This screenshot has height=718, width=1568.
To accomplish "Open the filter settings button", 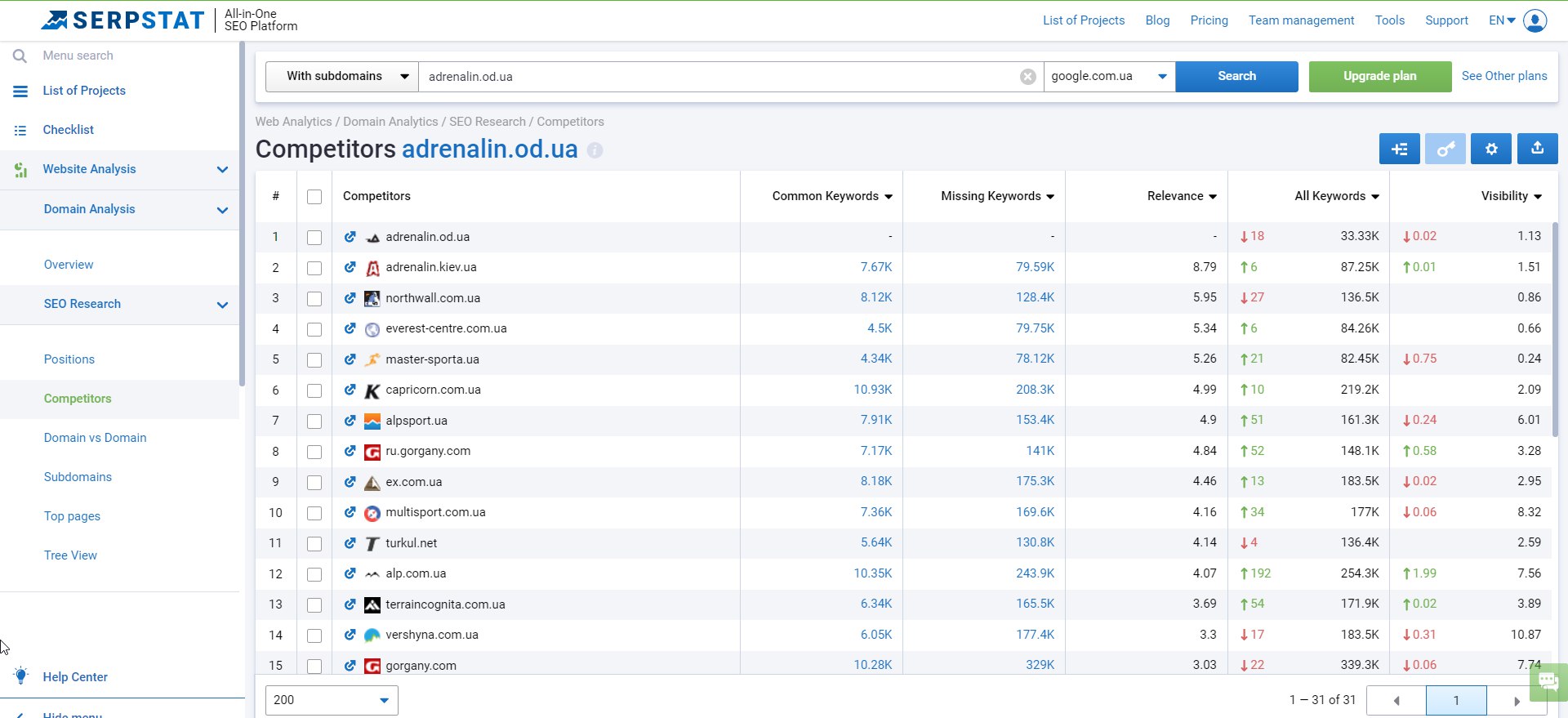I will pyautogui.click(x=1400, y=149).
